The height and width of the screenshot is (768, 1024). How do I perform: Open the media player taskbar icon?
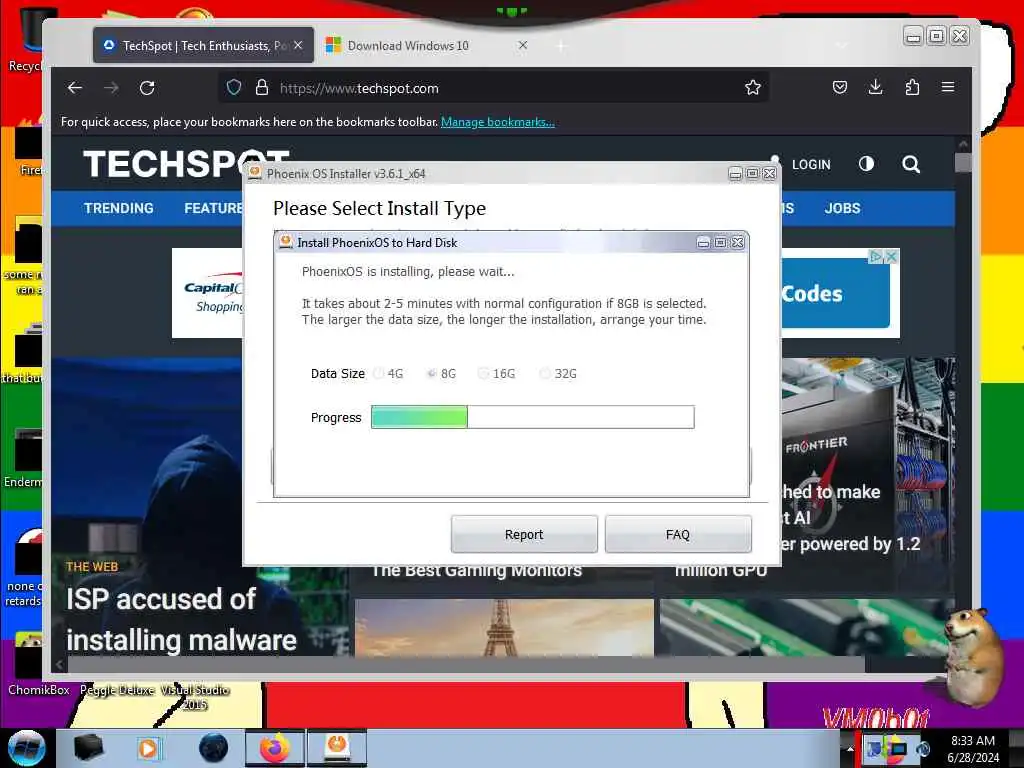pyautogui.click(x=149, y=748)
